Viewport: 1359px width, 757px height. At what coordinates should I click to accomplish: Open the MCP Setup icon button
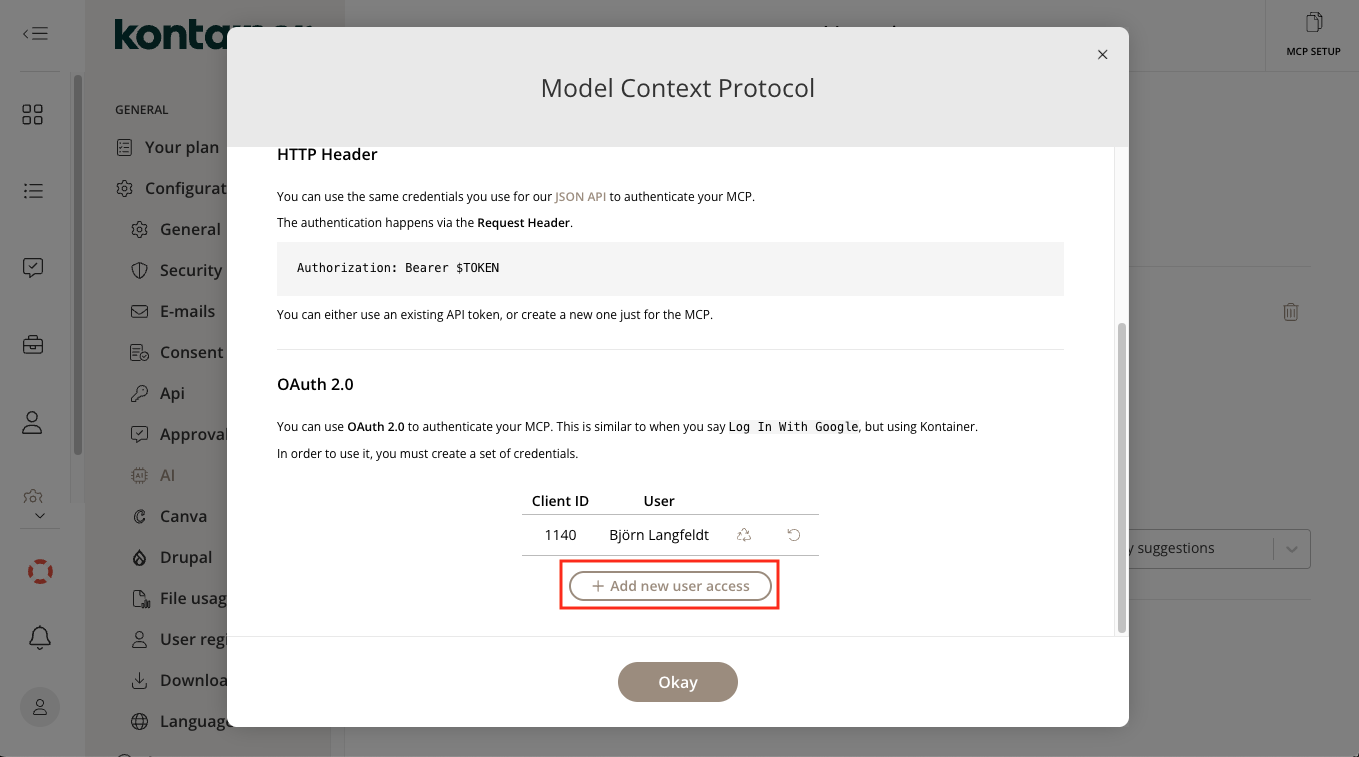(x=1313, y=33)
